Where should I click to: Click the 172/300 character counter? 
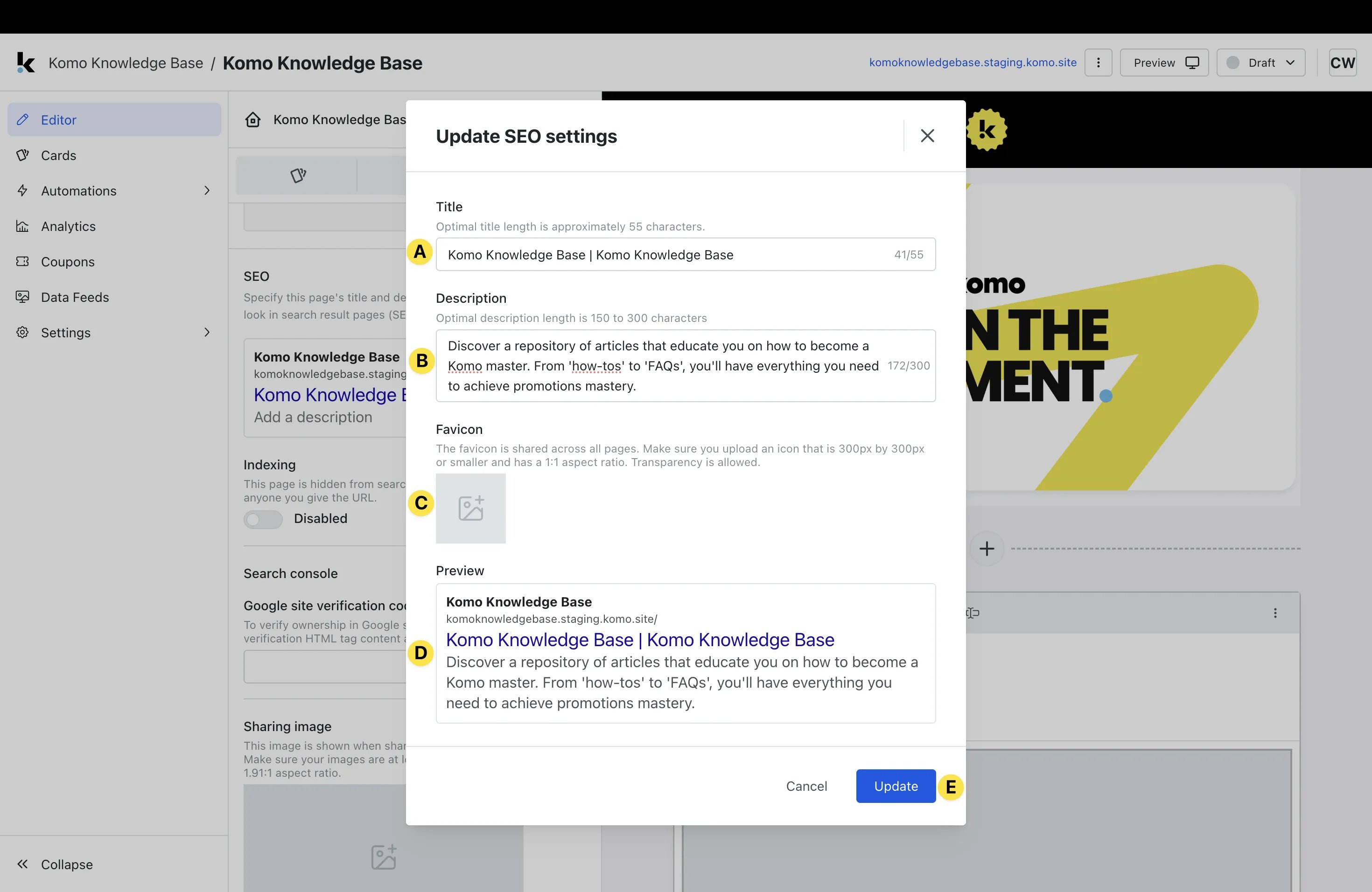pos(909,365)
